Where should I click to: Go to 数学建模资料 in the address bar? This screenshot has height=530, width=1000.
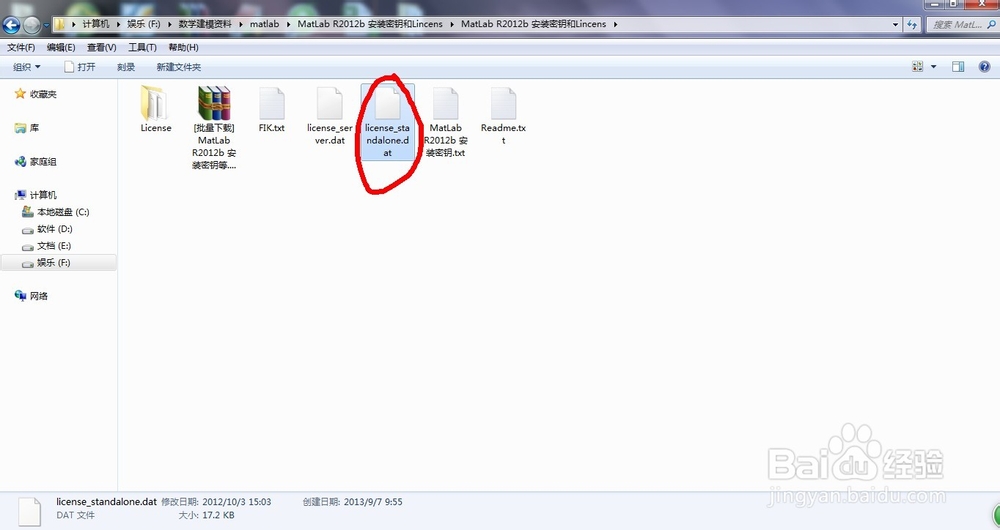(x=205, y=24)
